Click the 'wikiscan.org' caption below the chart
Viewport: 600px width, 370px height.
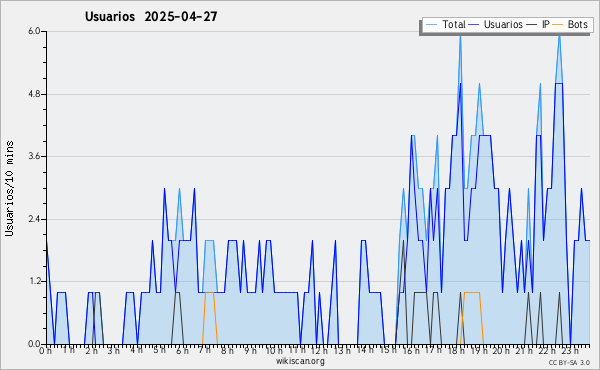click(x=300, y=361)
